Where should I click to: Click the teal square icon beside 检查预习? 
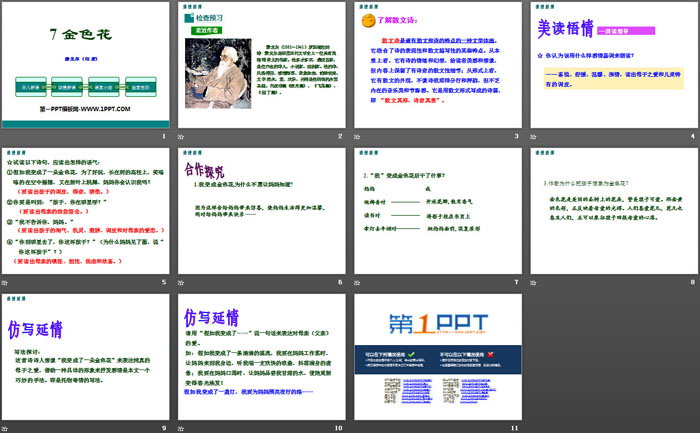(x=190, y=19)
